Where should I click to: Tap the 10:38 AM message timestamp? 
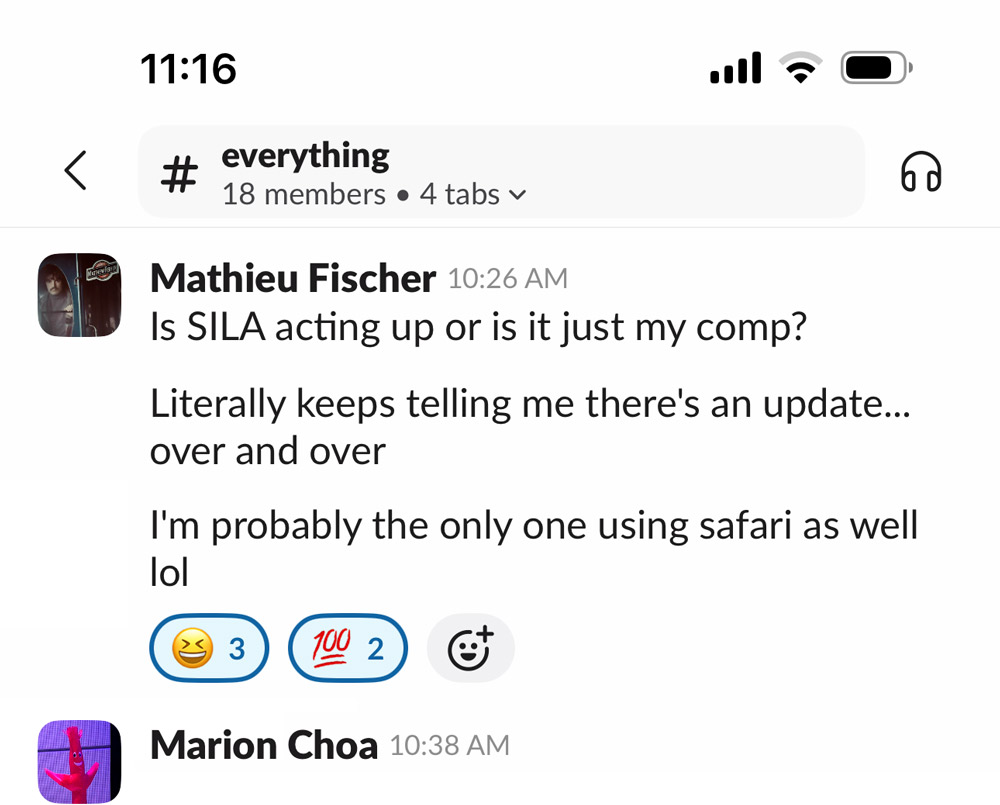(449, 746)
